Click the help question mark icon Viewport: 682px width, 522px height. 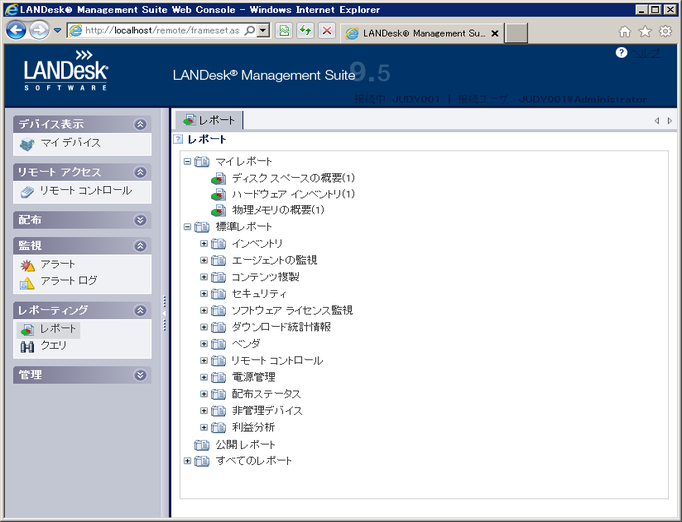622,53
